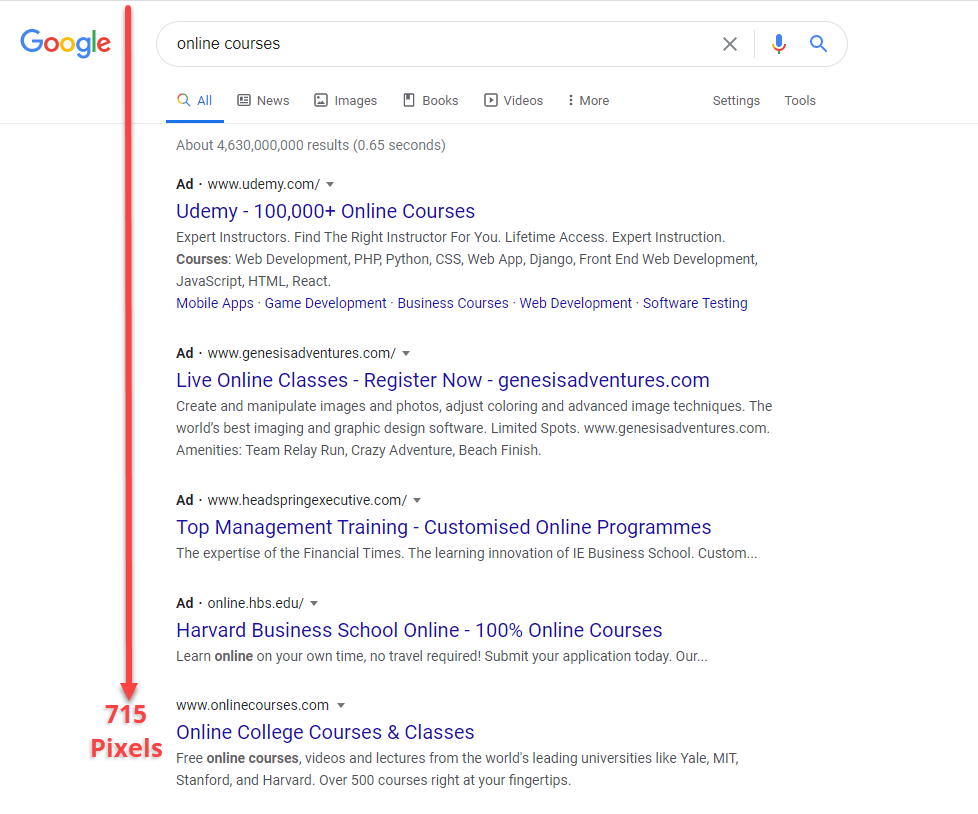The image size is (978, 814).
Task: Clear the search box with the X icon
Action: coord(730,44)
